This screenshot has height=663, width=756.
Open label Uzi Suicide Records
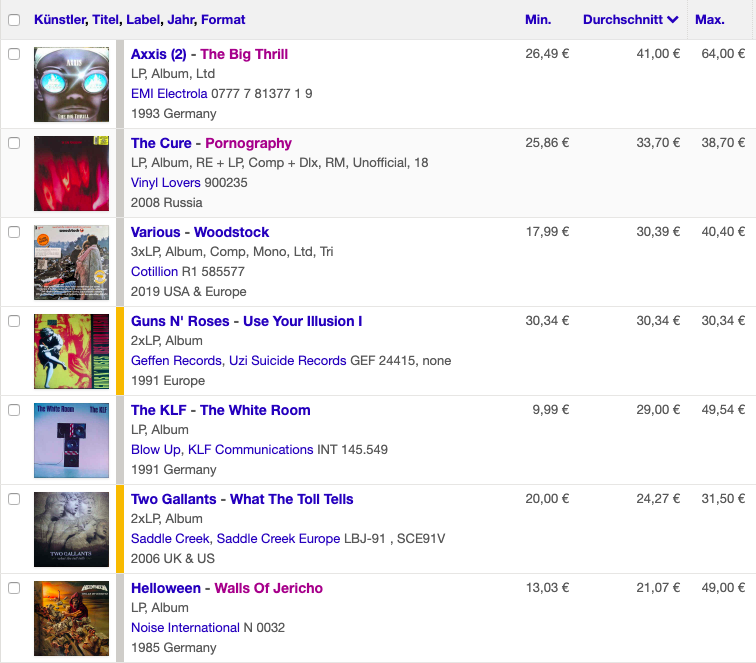[x=288, y=361]
